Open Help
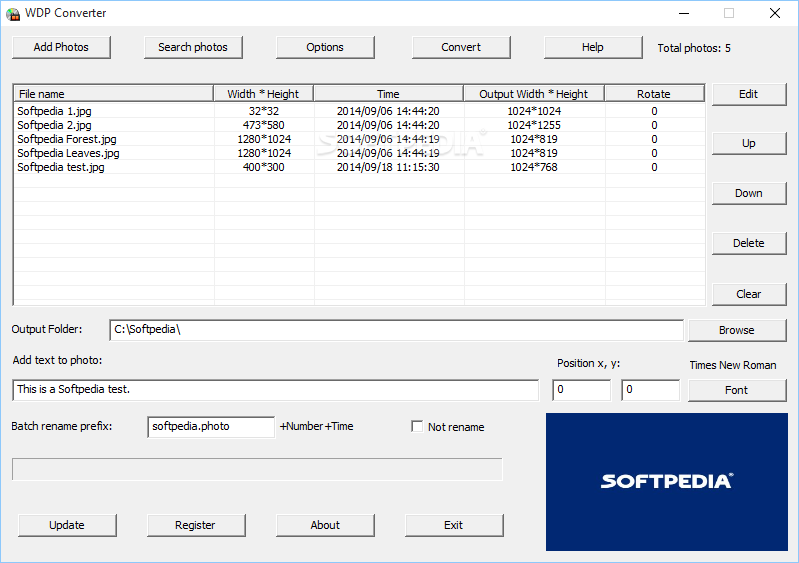This screenshot has height=563, width=799. [x=593, y=47]
